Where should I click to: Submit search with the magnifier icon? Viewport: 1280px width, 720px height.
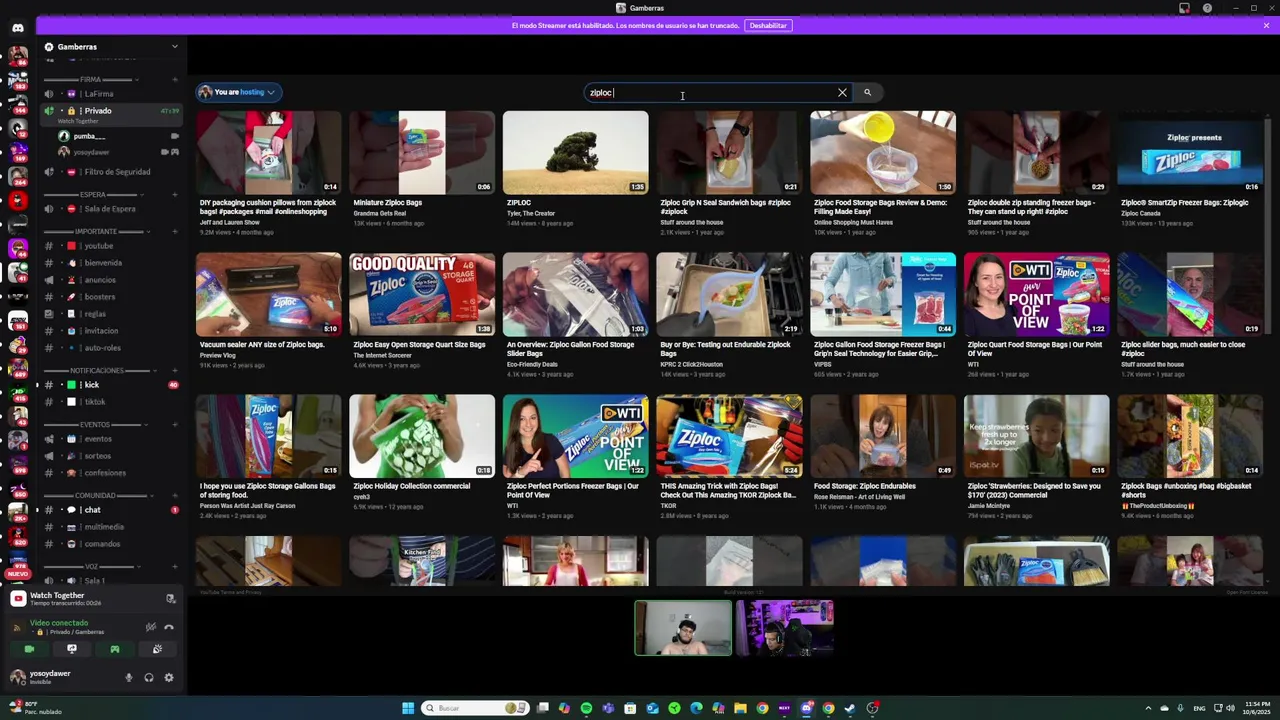pyautogui.click(x=867, y=92)
